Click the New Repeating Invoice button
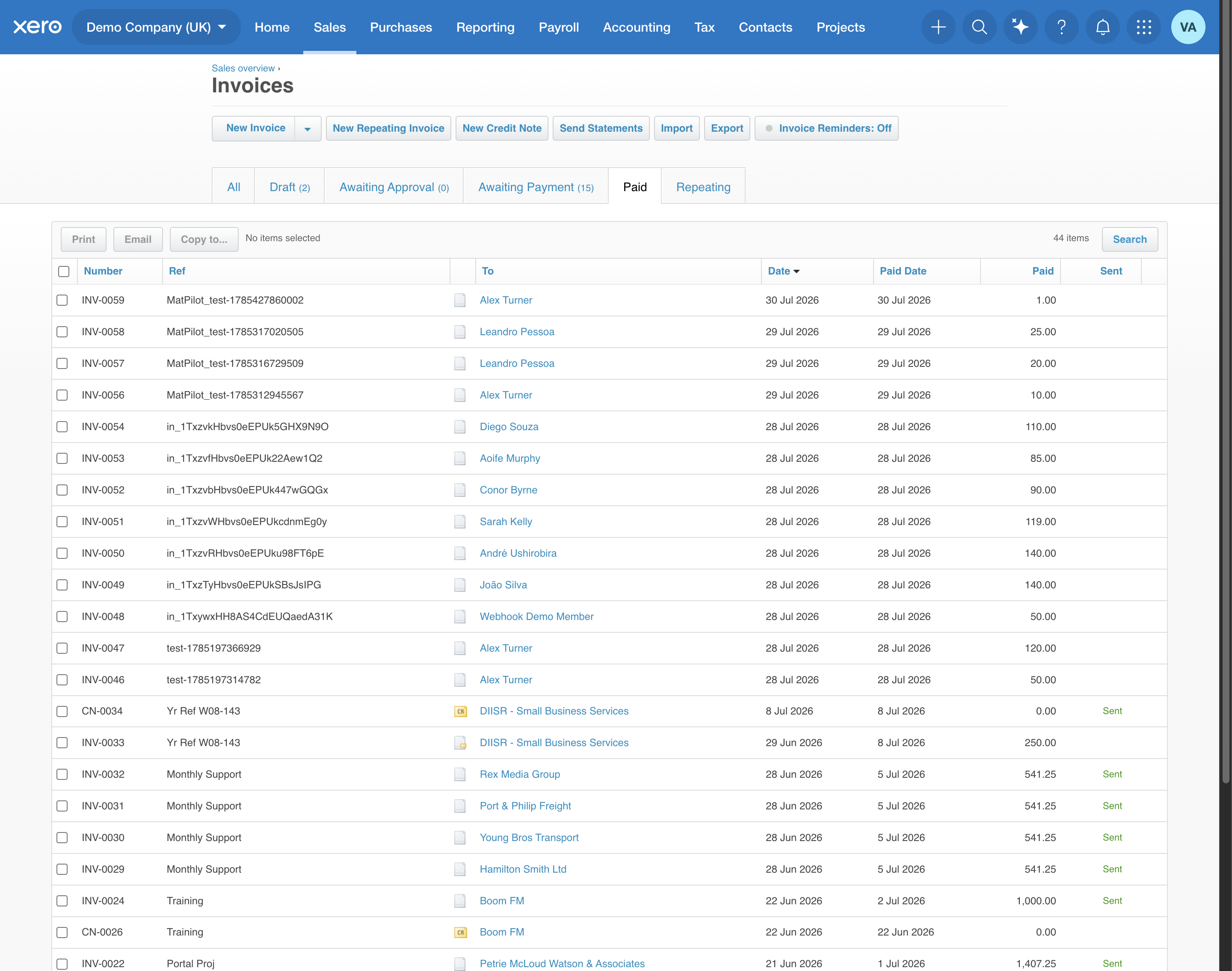Viewport: 1232px width, 971px height. tap(388, 128)
